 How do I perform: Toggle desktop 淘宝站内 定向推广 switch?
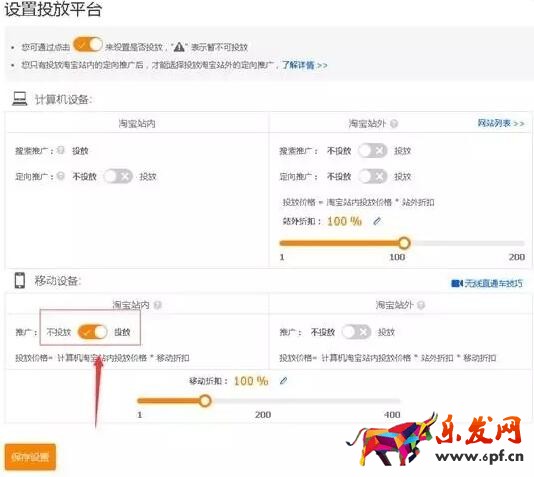tap(118, 176)
